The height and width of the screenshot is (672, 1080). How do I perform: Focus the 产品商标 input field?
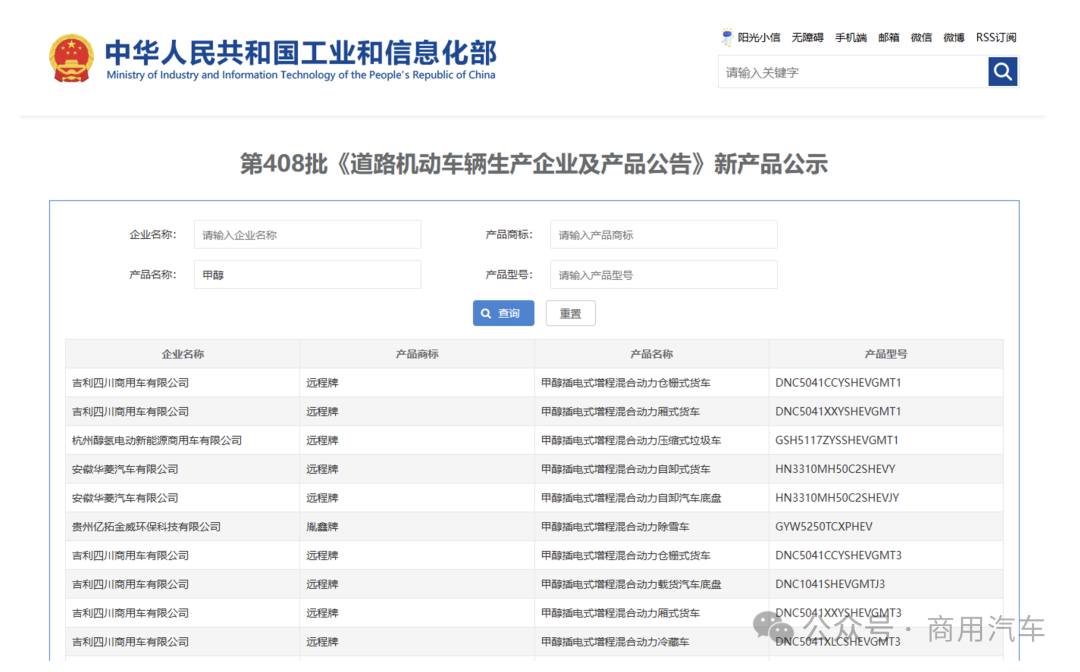click(663, 235)
